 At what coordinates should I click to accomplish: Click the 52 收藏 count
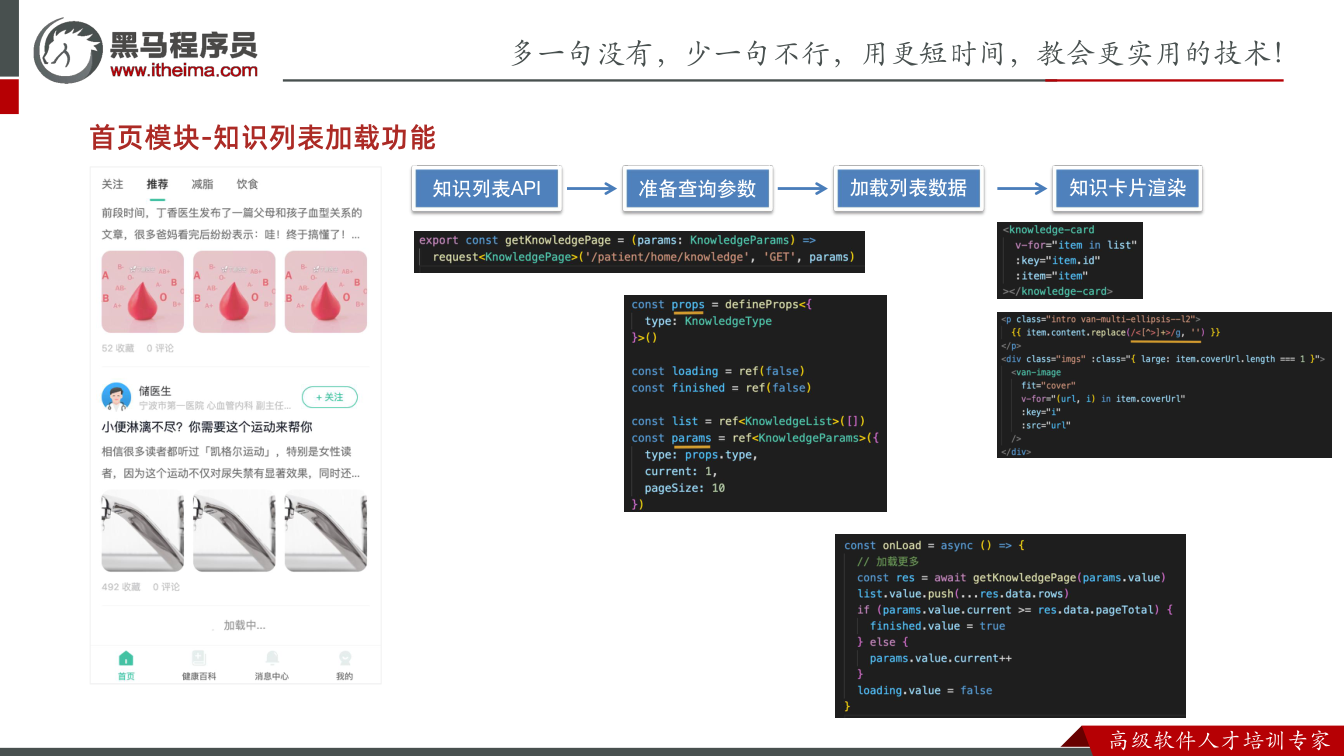tap(117, 348)
